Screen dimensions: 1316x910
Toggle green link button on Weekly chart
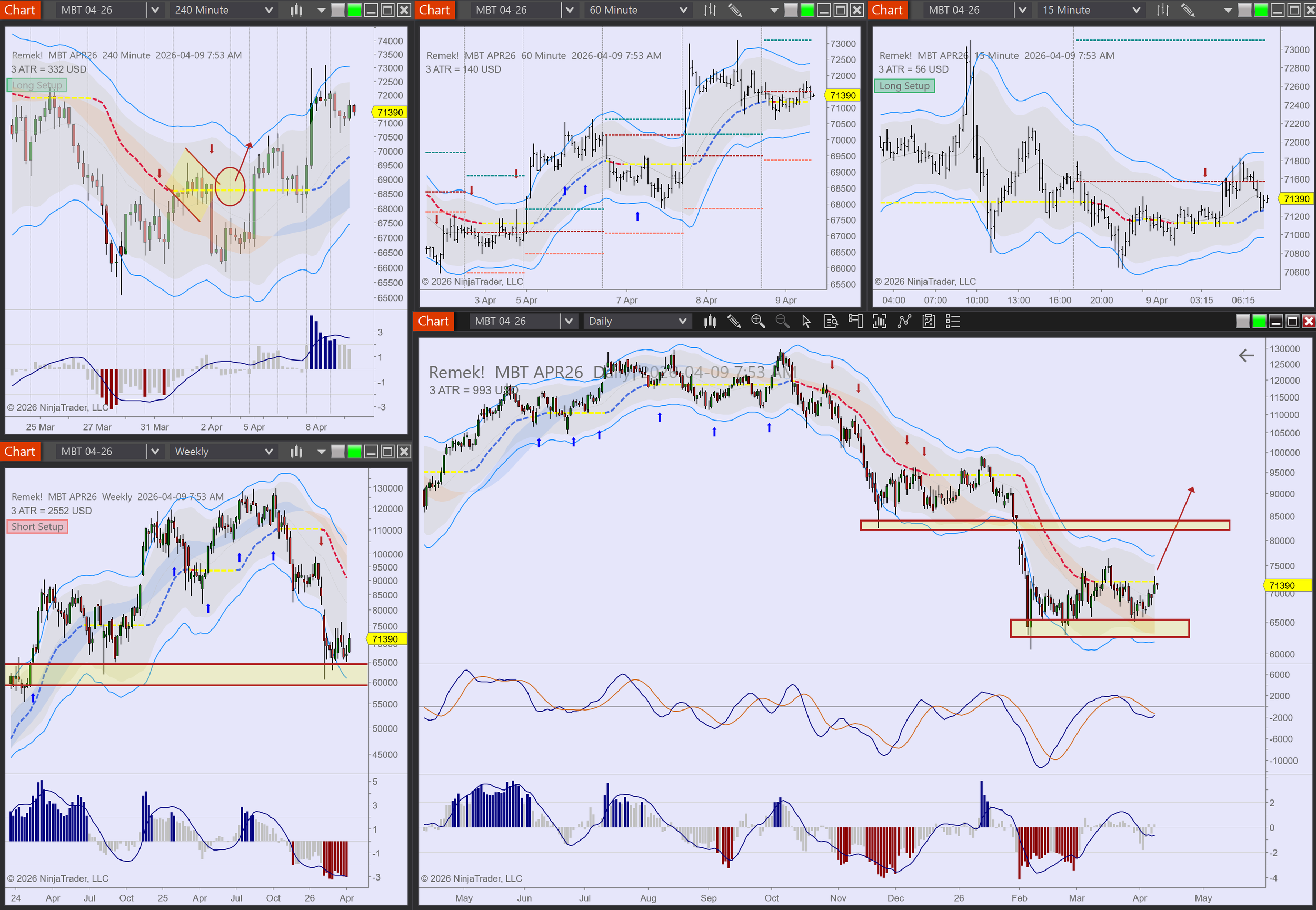tap(355, 452)
